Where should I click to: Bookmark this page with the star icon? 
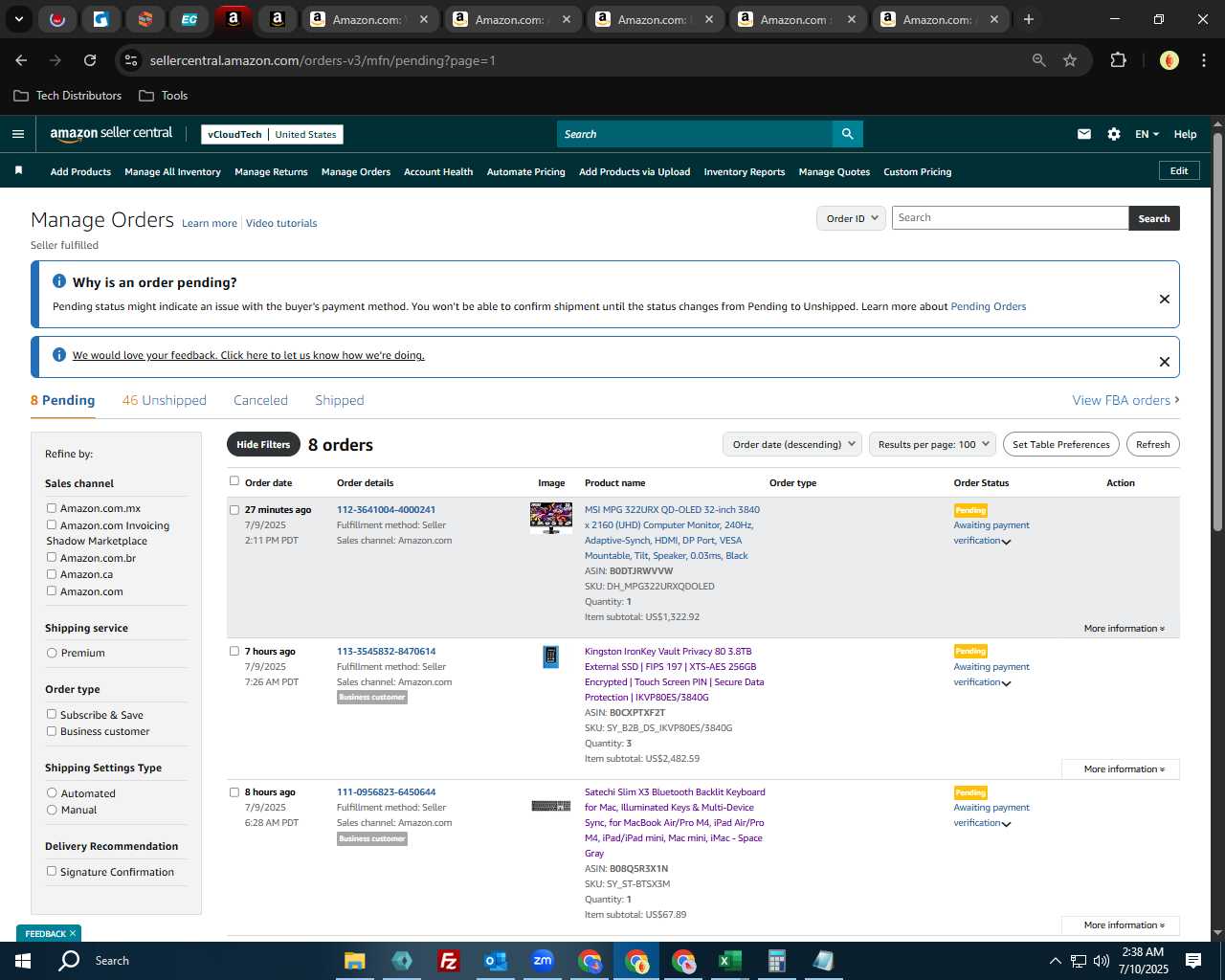point(1070,60)
